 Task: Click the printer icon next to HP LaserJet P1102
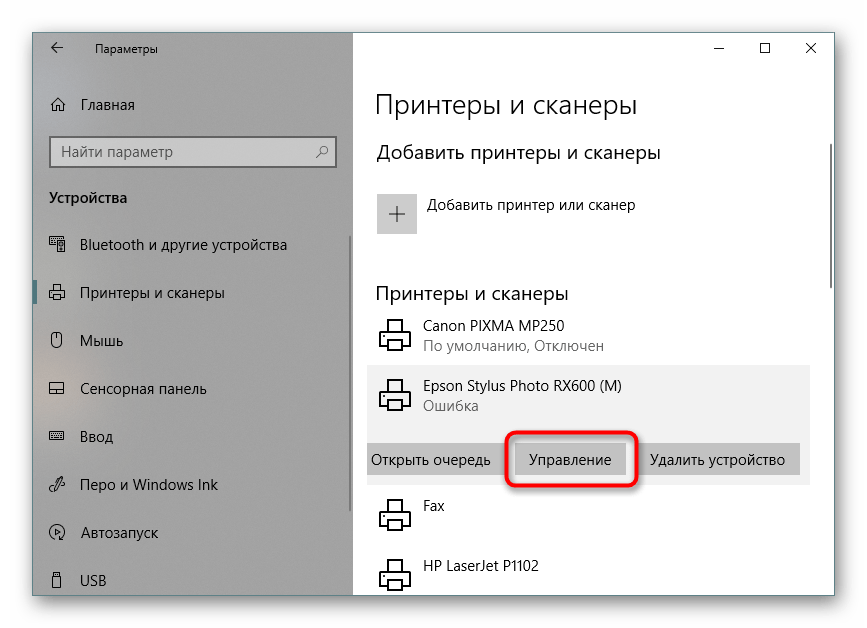coord(395,573)
